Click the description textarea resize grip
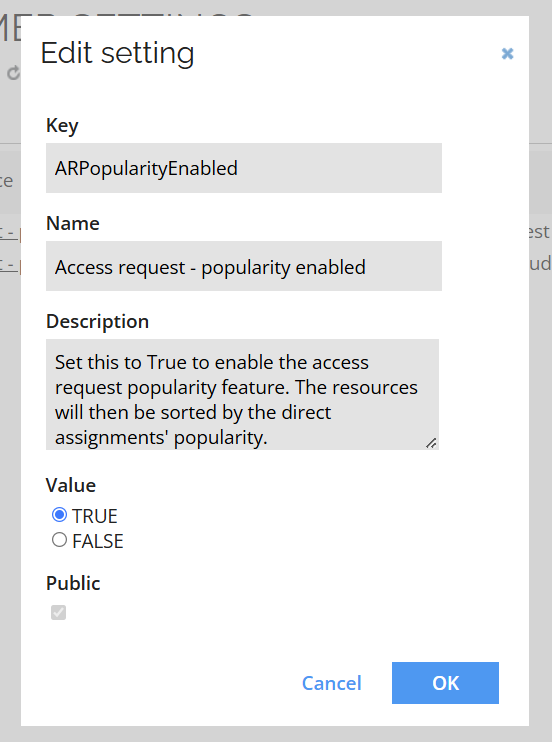 [x=431, y=443]
